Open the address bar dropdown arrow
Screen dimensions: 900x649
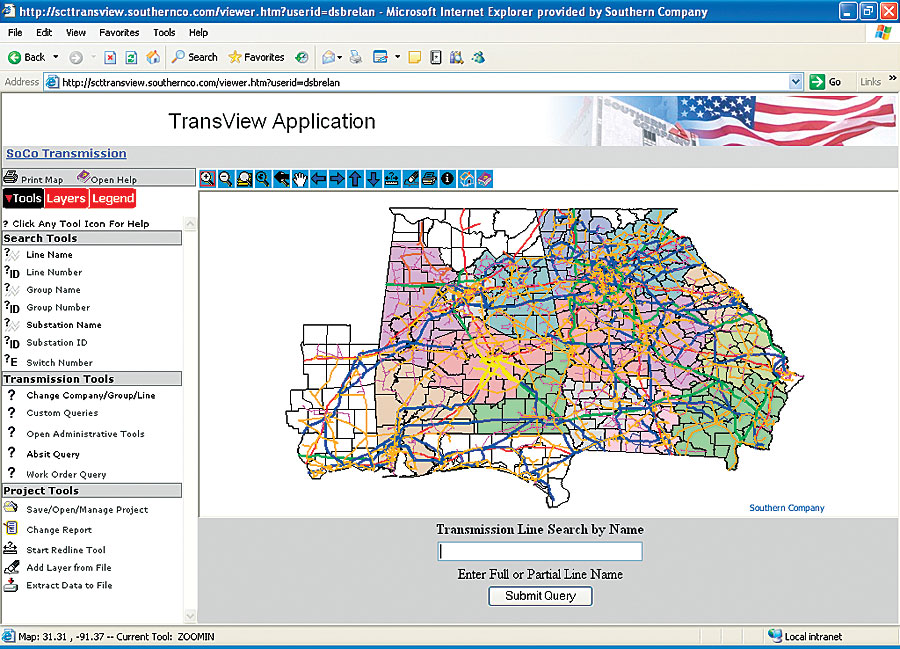pos(795,82)
